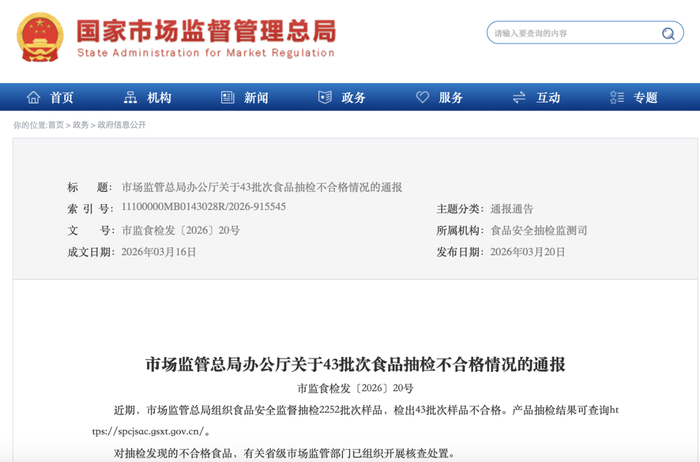Go to 政务 in the breadcrumb

tap(81, 125)
